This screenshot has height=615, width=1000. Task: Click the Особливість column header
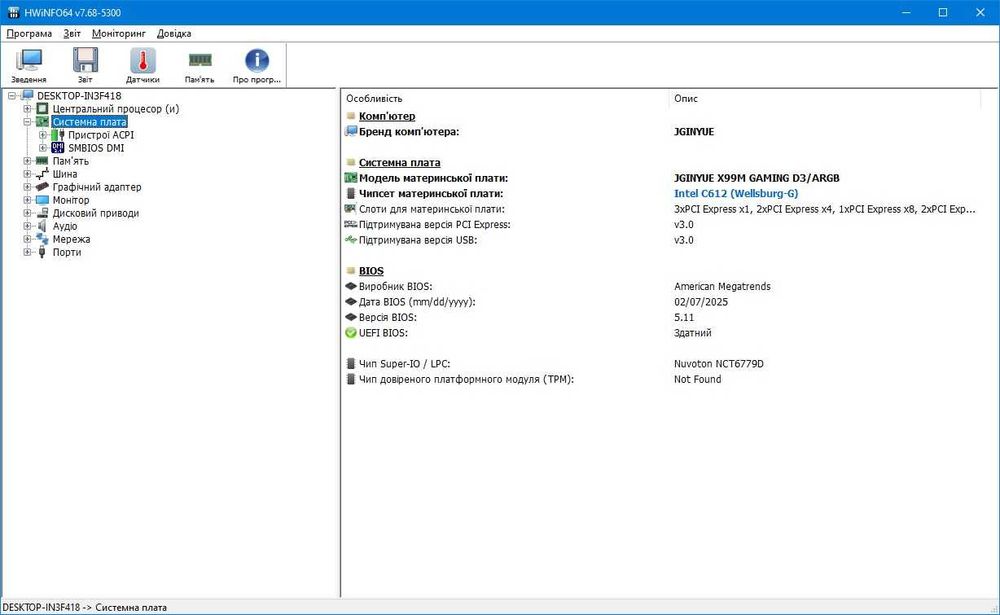pyautogui.click(x=506, y=98)
